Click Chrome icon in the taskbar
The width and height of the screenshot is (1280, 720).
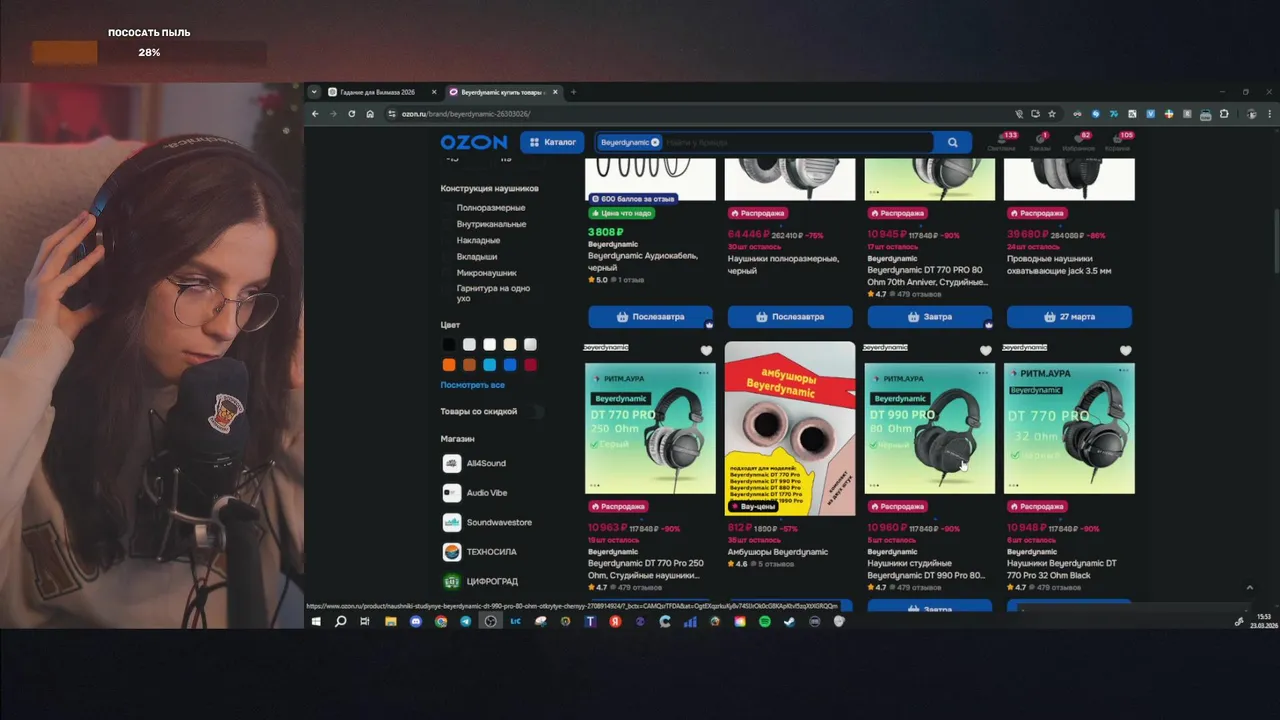441,621
